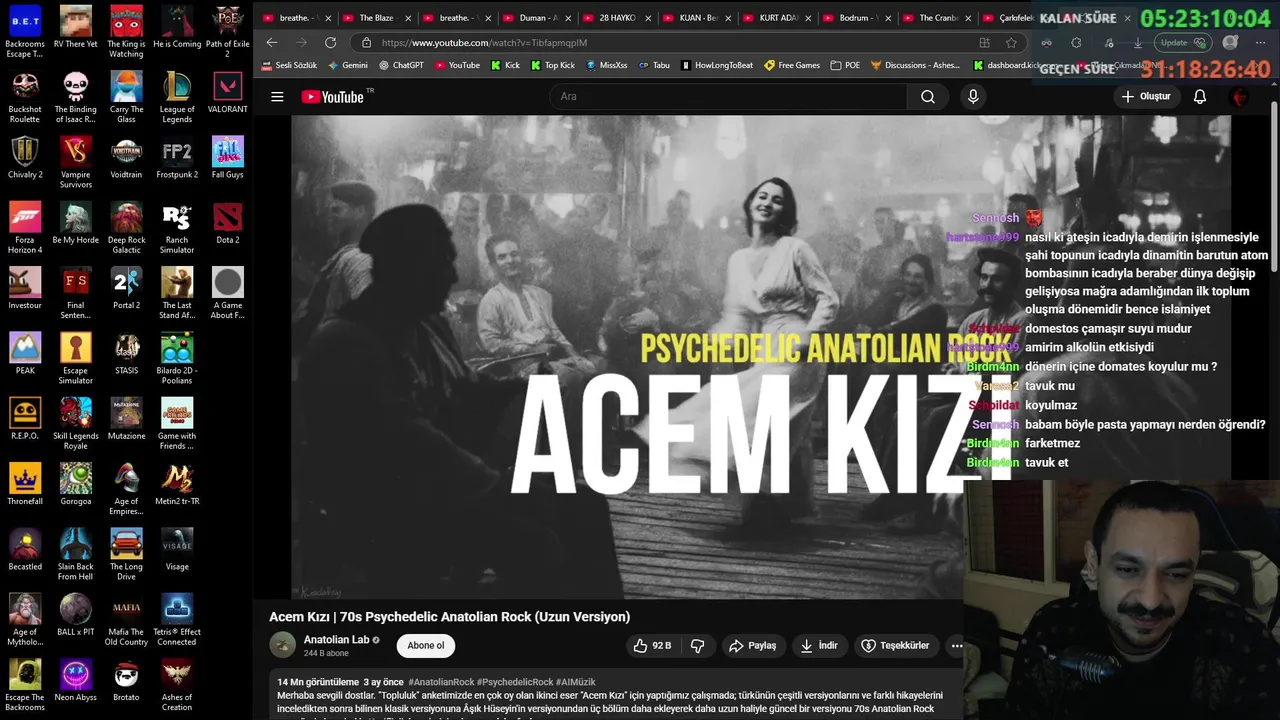
Task: Launch Buckshot Roulette desktop icon
Action: click(25, 97)
